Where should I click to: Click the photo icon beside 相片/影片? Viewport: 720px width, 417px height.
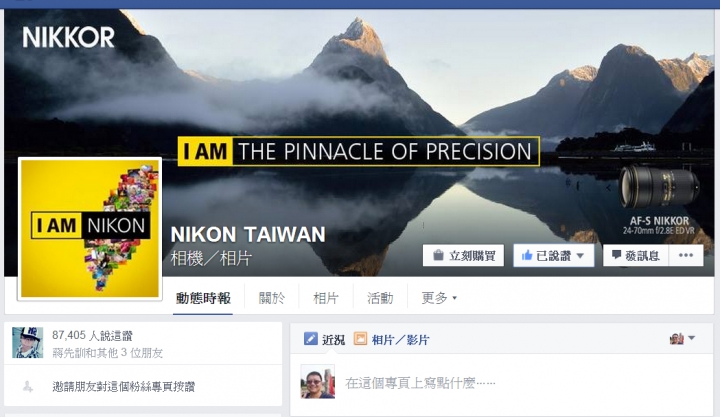360,339
